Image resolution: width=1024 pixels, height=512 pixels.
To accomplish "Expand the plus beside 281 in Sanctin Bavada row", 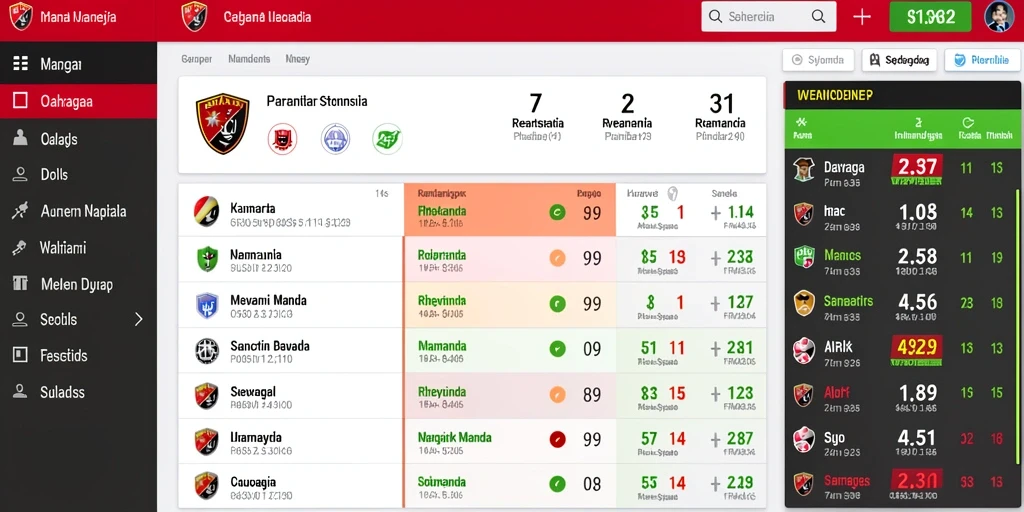I will 716,348.
